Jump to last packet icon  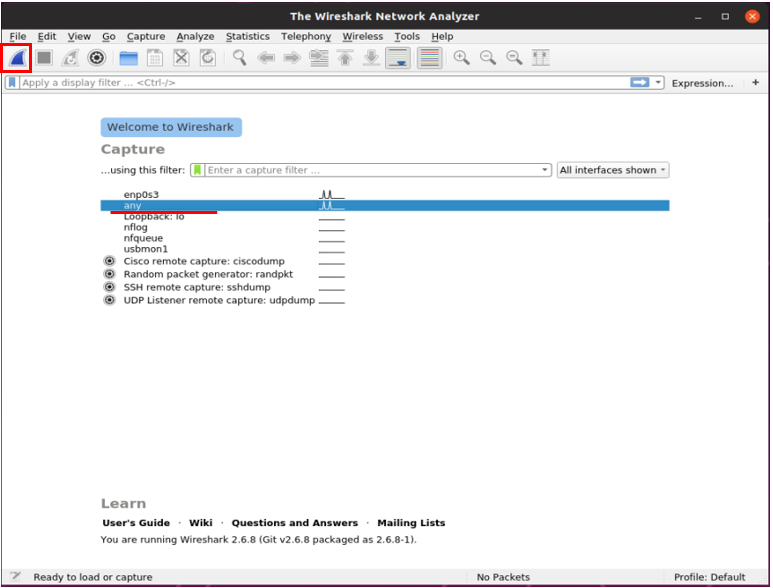[x=371, y=58]
